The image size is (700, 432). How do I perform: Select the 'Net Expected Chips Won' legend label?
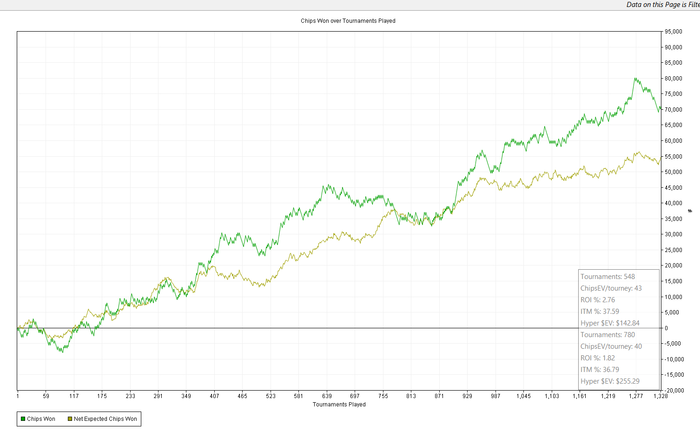tap(105, 419)
